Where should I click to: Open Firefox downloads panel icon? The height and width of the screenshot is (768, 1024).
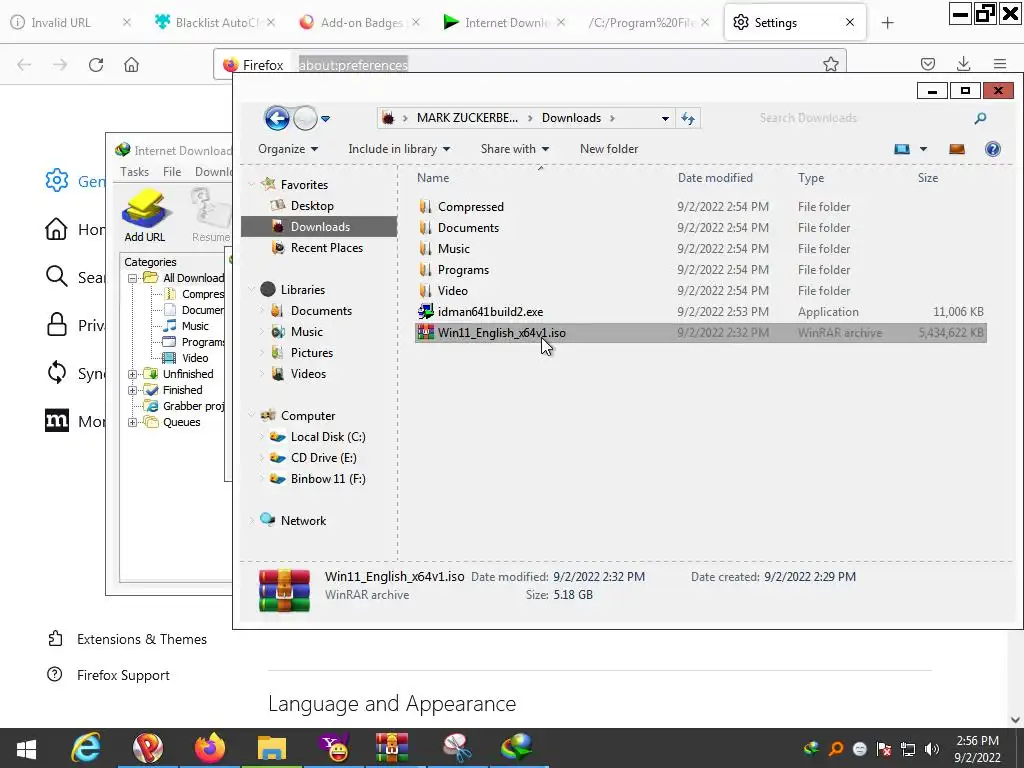pos(963,64)
